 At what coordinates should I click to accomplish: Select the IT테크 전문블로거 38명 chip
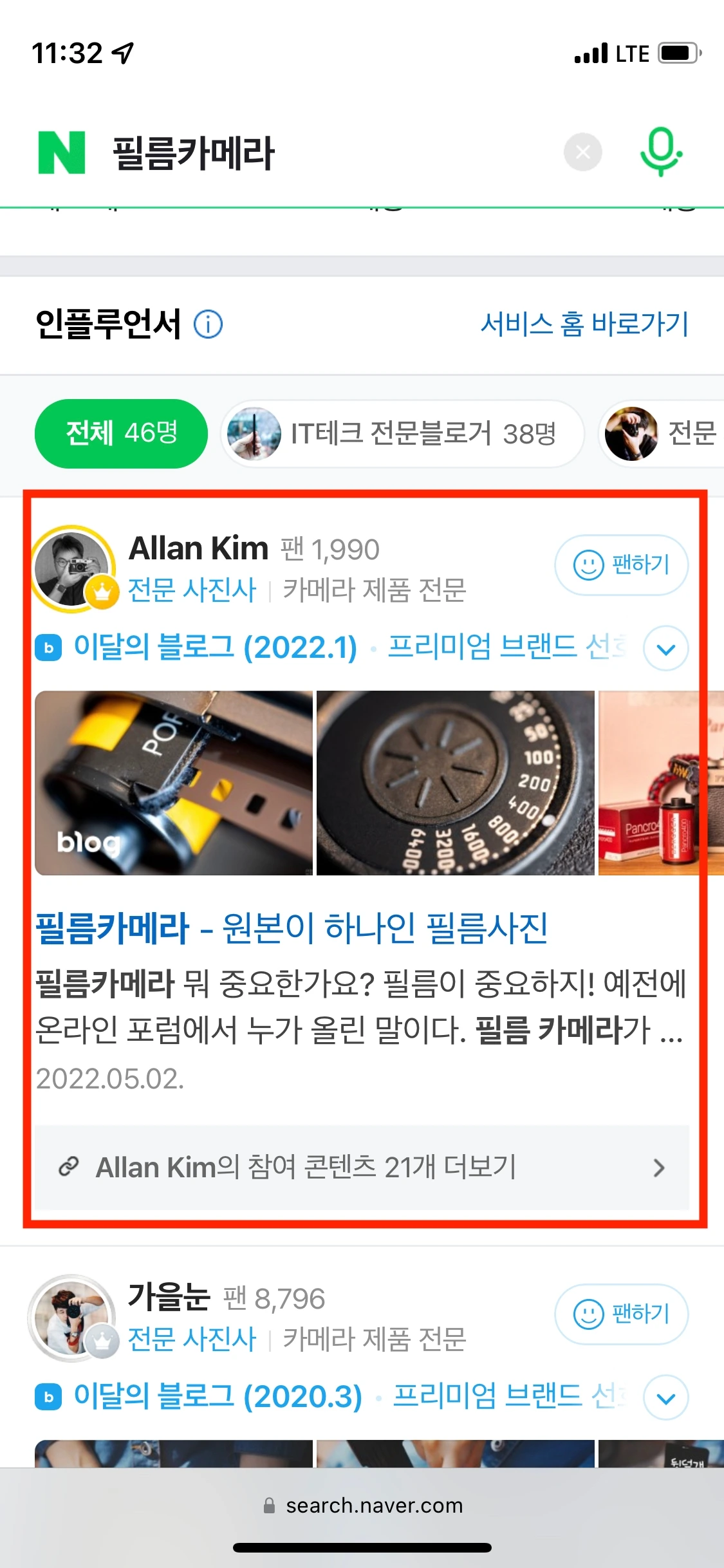click(x=402, y=434)
